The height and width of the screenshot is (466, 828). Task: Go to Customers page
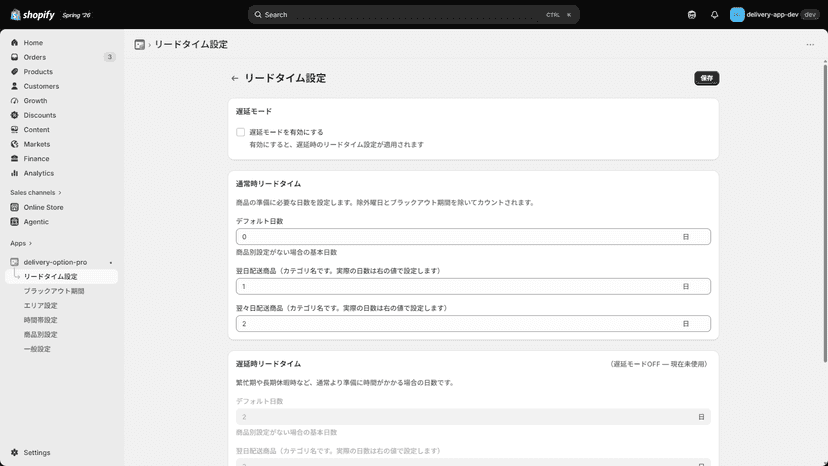41,86
